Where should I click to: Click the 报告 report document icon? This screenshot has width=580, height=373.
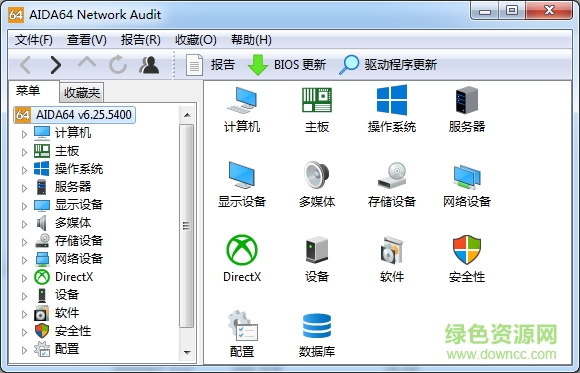[194, 65]
